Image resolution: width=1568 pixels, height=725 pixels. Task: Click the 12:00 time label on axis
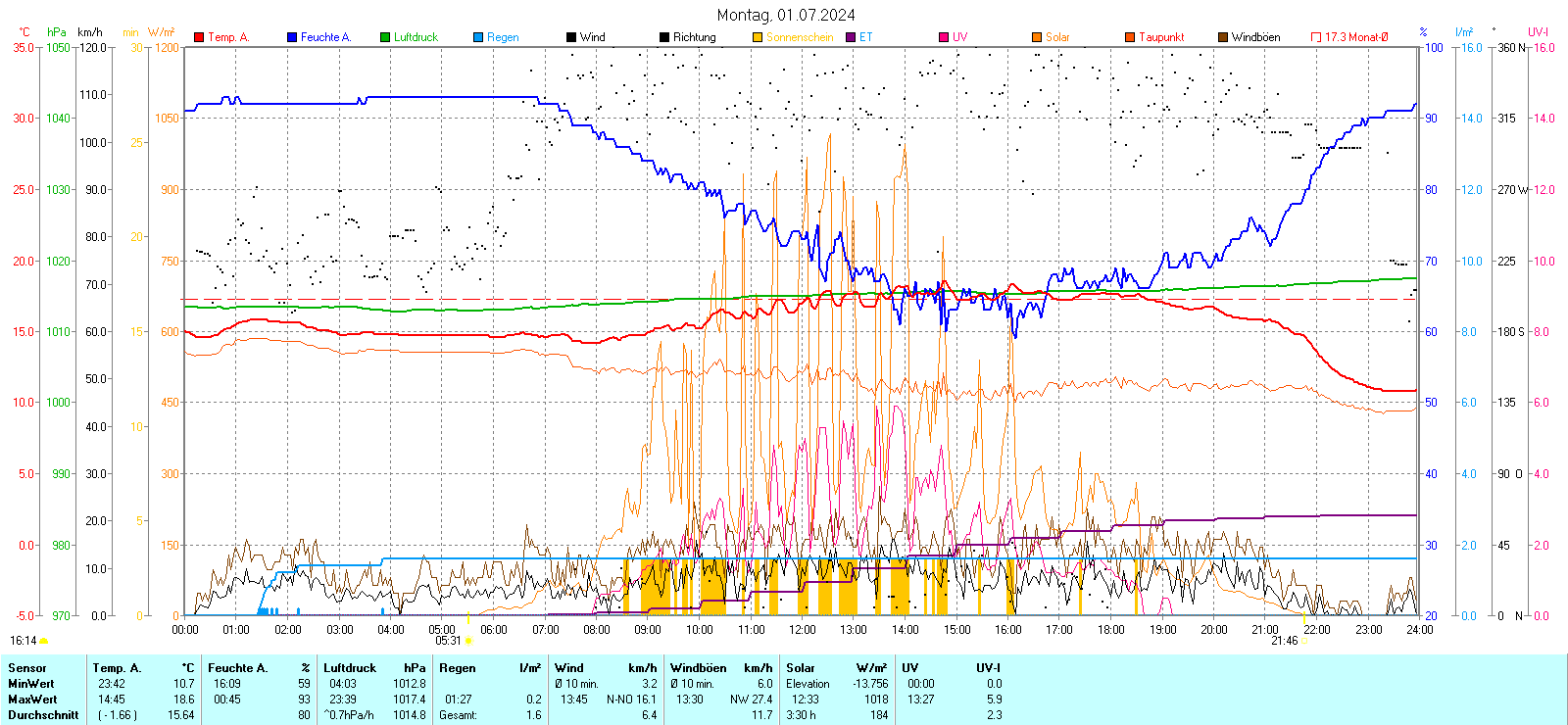pyautogui.click(x=803, y=630)
